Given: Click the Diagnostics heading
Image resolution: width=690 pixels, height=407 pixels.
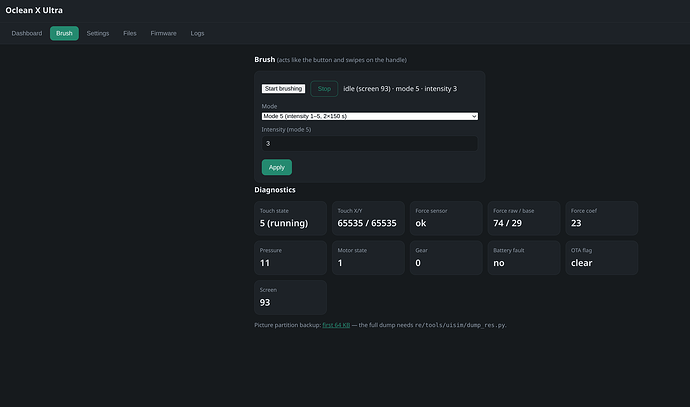Looking at the screenshot, I should coord(275,190).
